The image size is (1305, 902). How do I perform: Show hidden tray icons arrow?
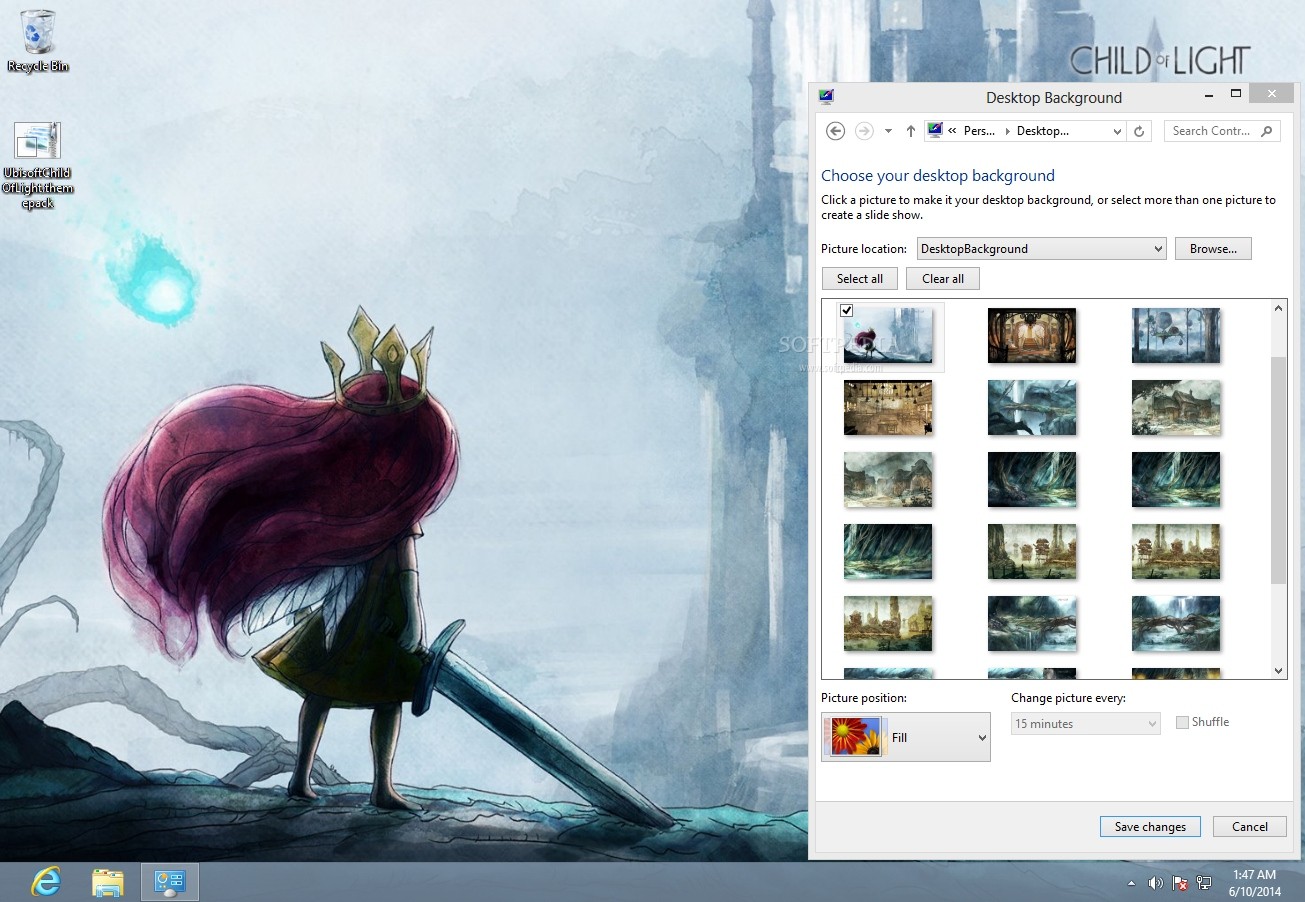click(x=1131, y=884)
